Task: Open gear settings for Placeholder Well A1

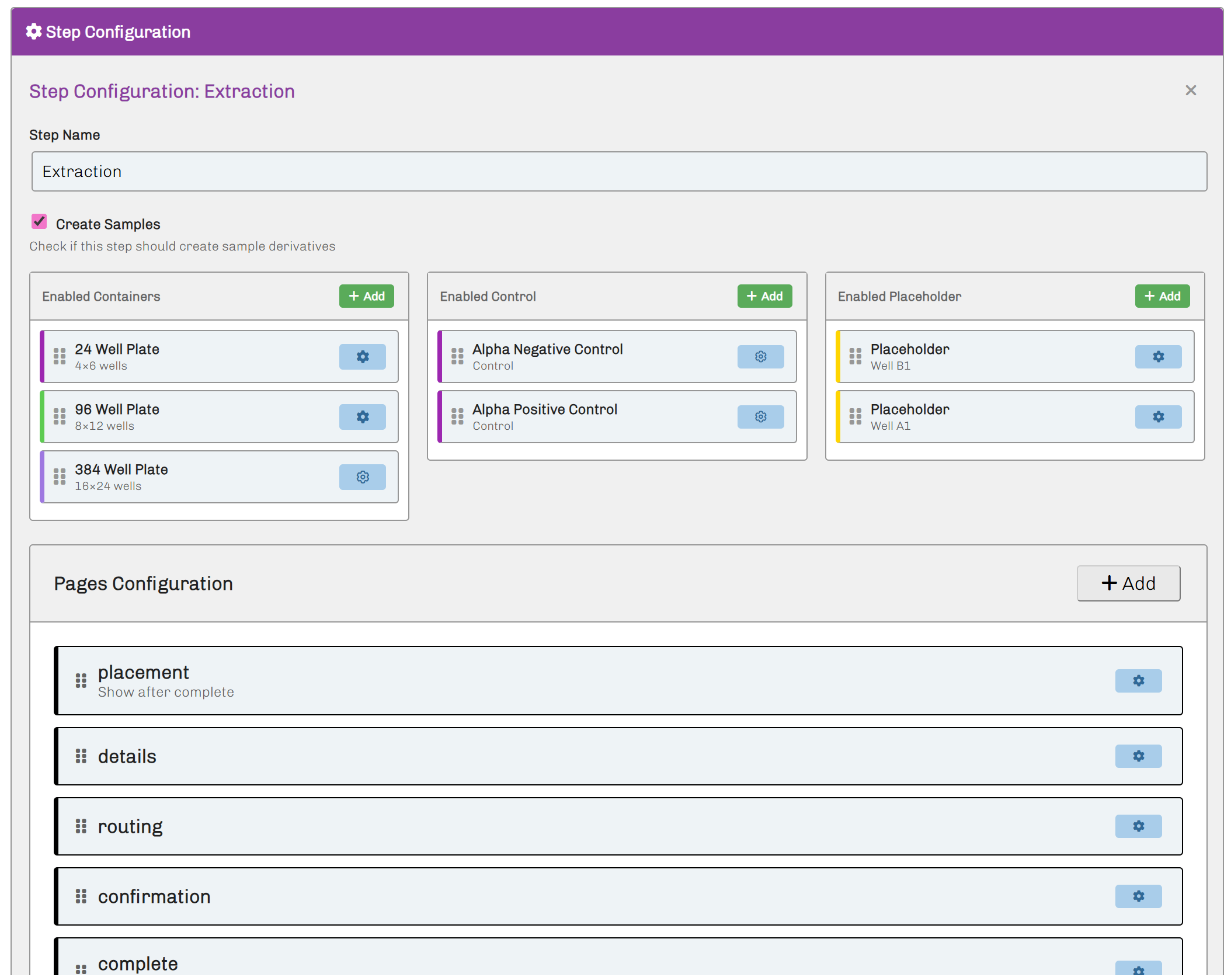Action: (x=1158, y=417)
